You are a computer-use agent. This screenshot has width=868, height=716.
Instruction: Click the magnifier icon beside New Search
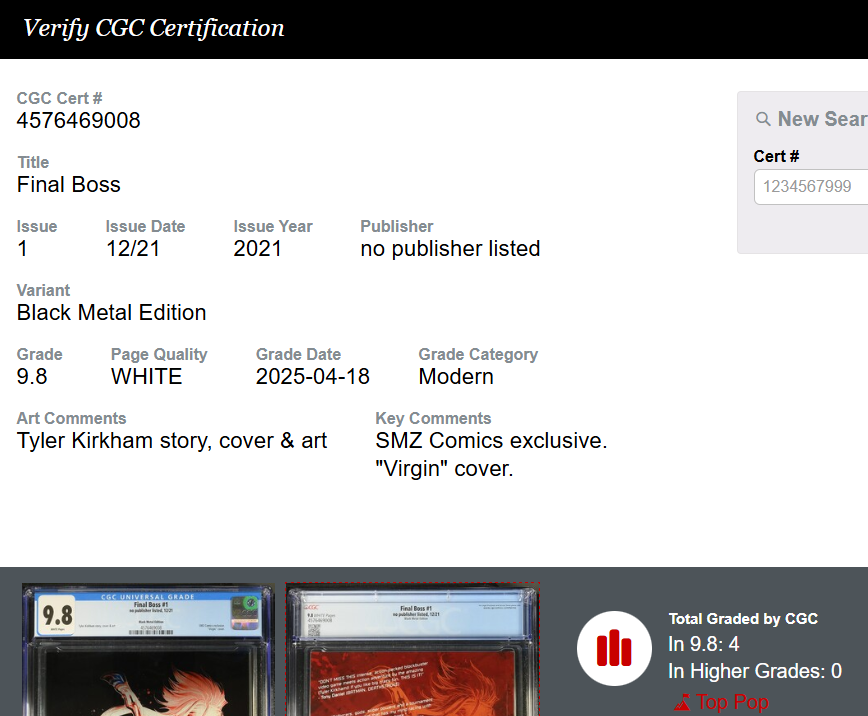coord(763,119)
